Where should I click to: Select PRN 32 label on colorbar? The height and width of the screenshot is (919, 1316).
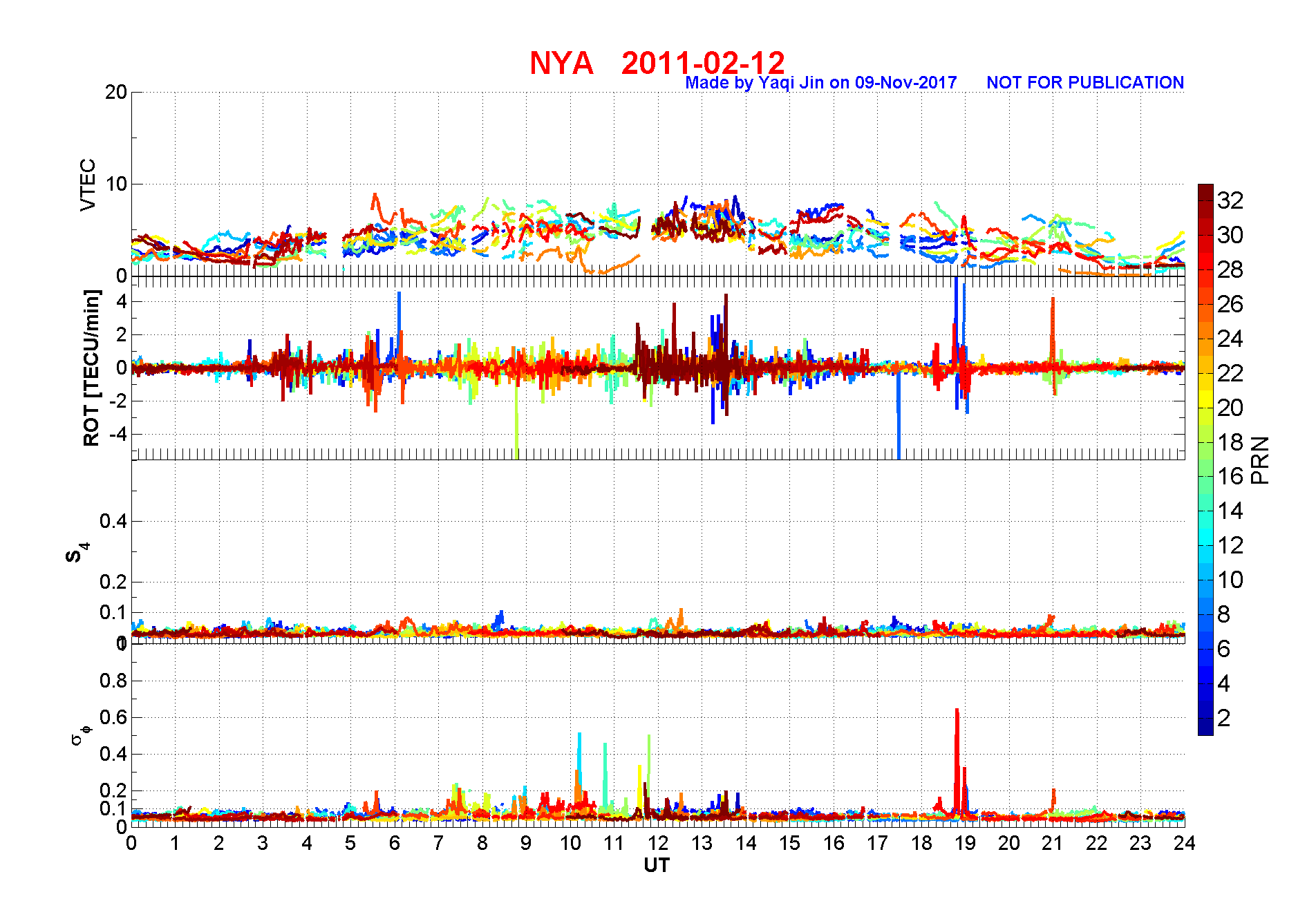(x=1230, y=200)
